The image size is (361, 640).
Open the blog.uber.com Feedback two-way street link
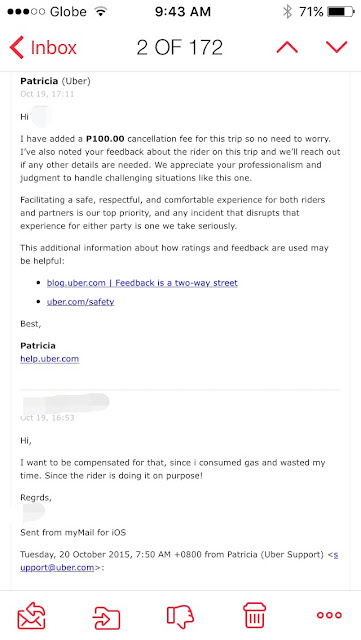point(142,283)
